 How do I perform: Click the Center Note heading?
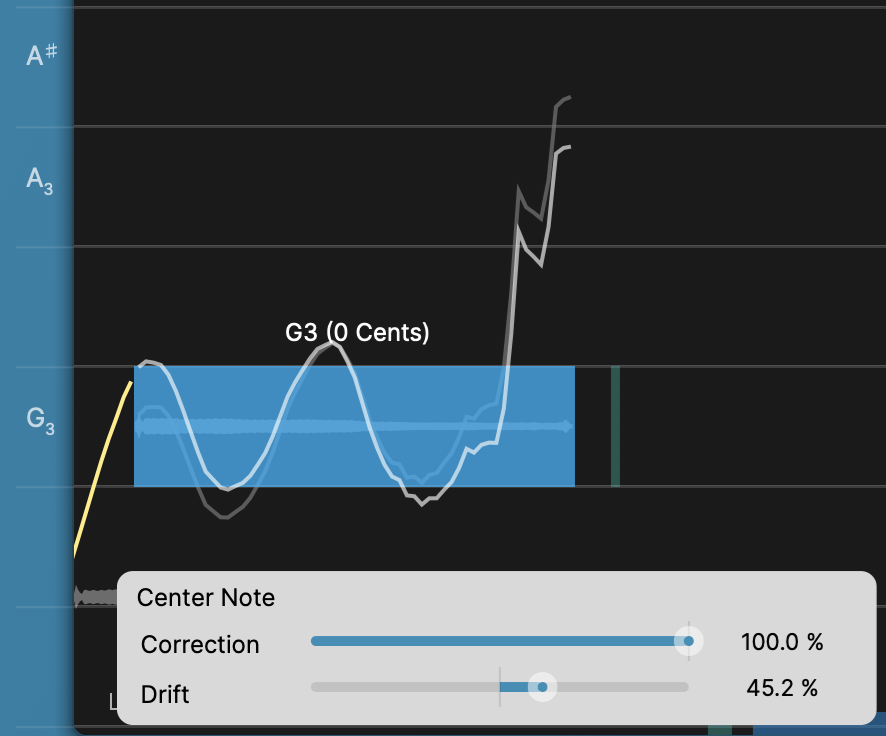coord(206,598)
